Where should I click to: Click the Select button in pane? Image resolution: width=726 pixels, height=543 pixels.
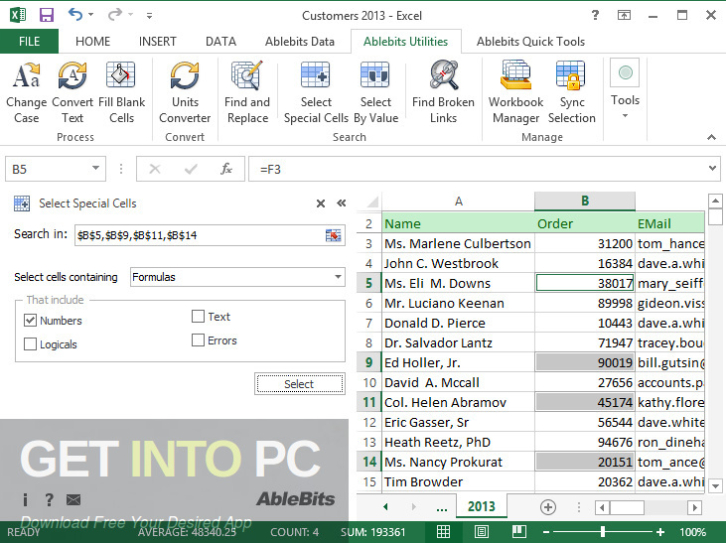(300, 384)
